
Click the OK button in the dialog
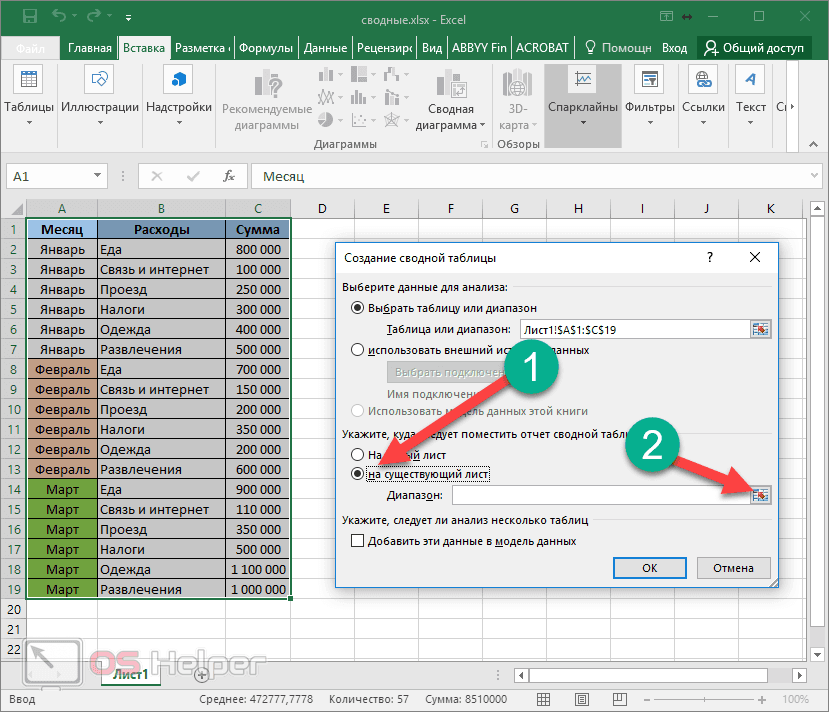pos(649,567)
